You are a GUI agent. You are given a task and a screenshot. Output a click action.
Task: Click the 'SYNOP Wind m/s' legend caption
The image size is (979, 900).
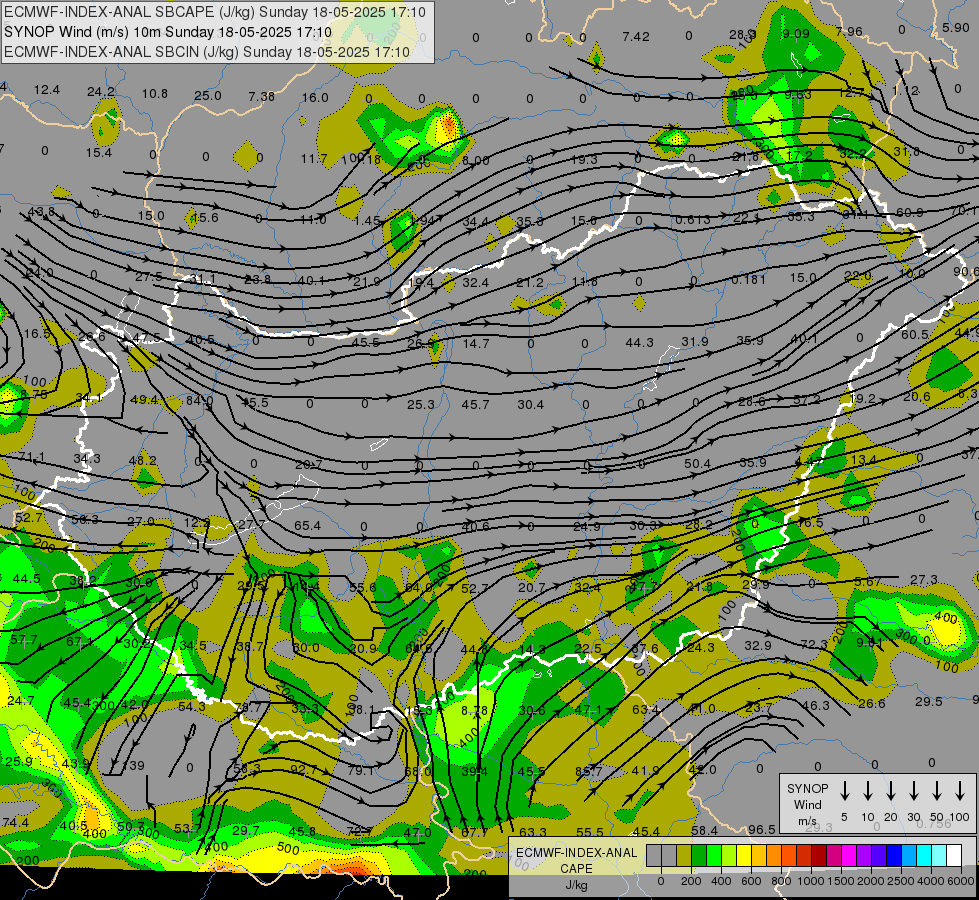pyautogui.click(x=807, y=804)
